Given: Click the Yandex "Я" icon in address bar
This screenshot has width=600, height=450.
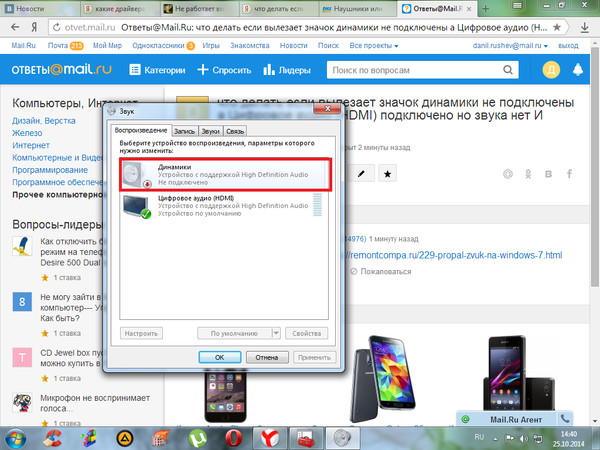Looking at the screenshot, I should click(x=34, y=27).
